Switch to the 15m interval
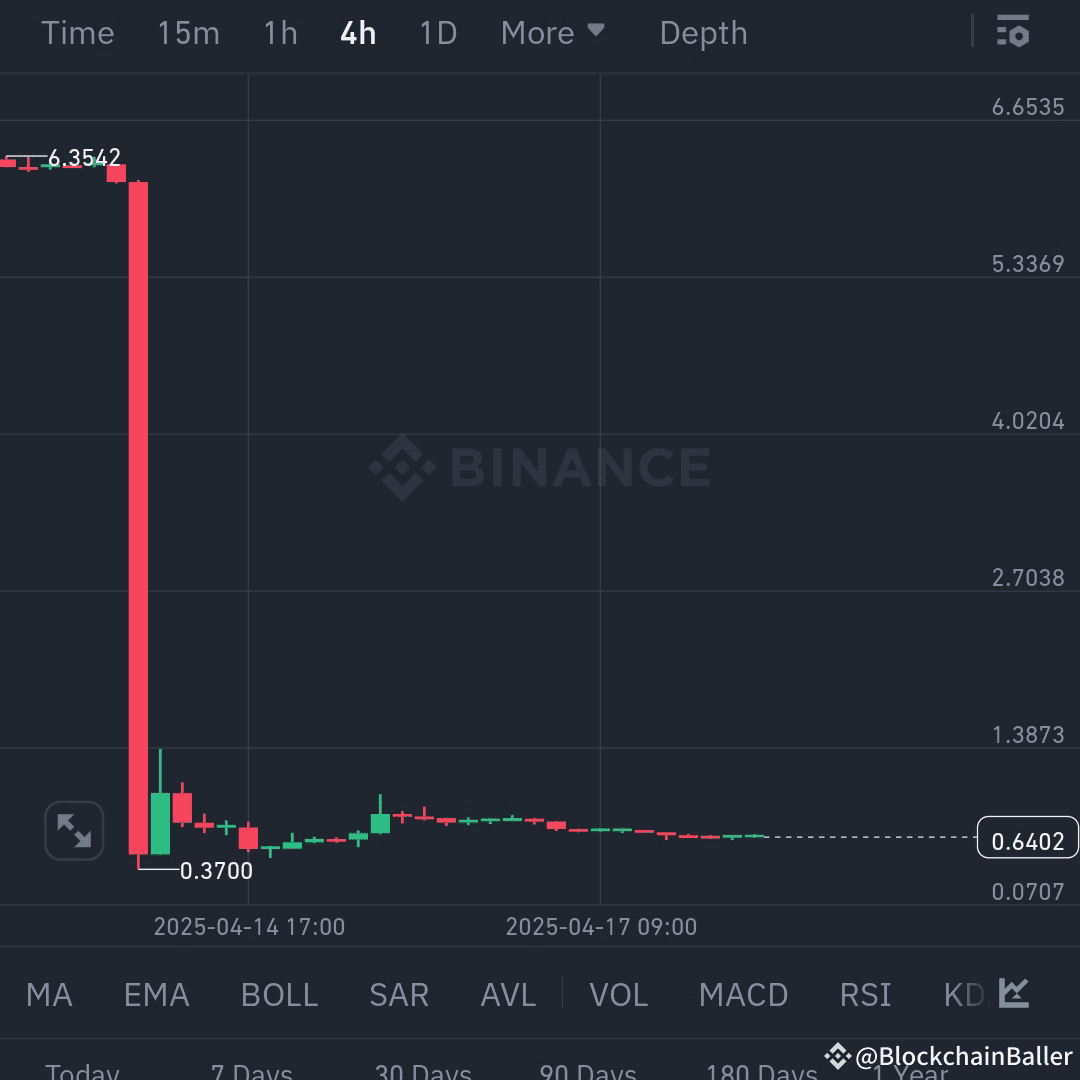 (x=188, y=32)
